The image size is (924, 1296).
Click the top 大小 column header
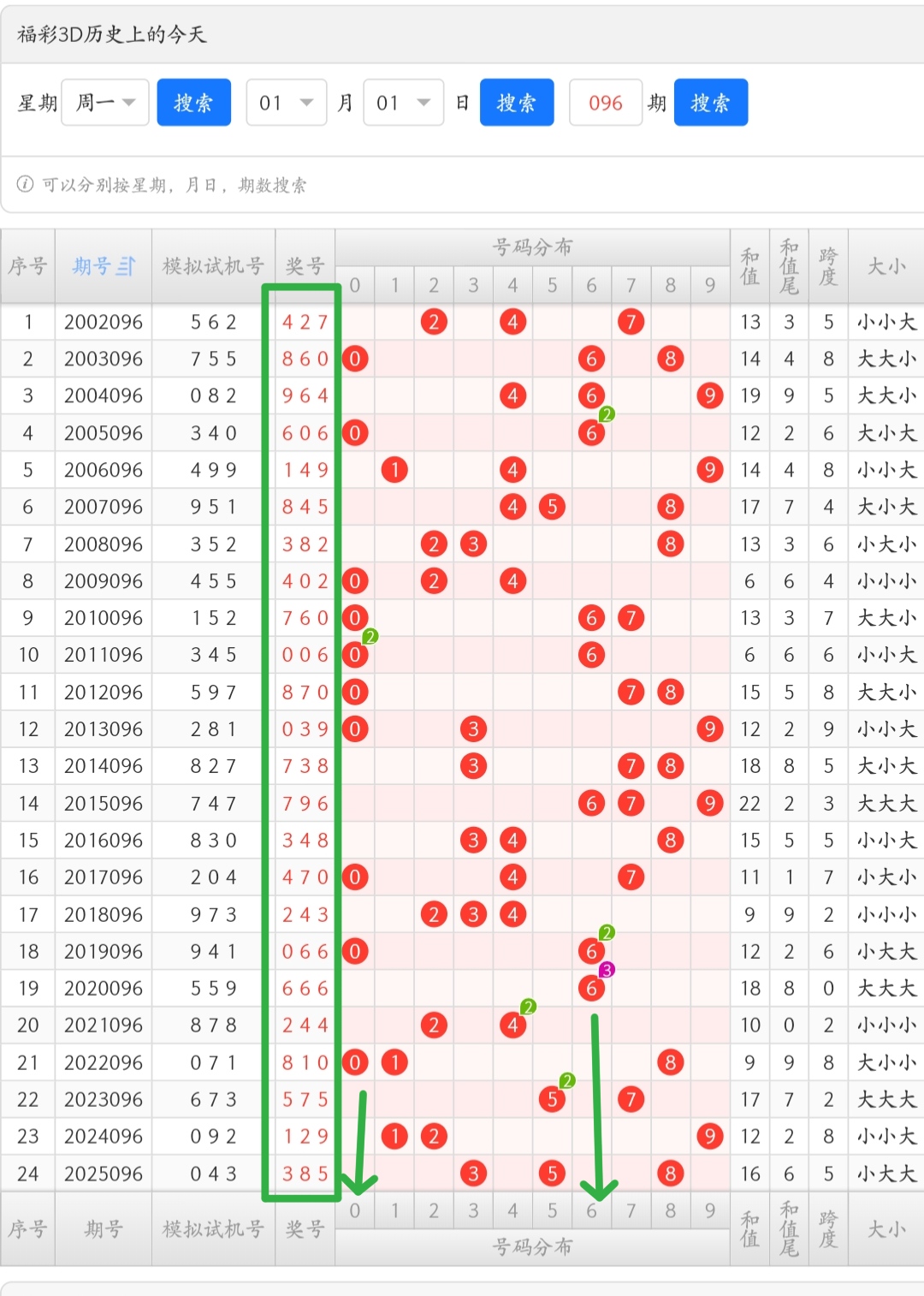[885, 266]
